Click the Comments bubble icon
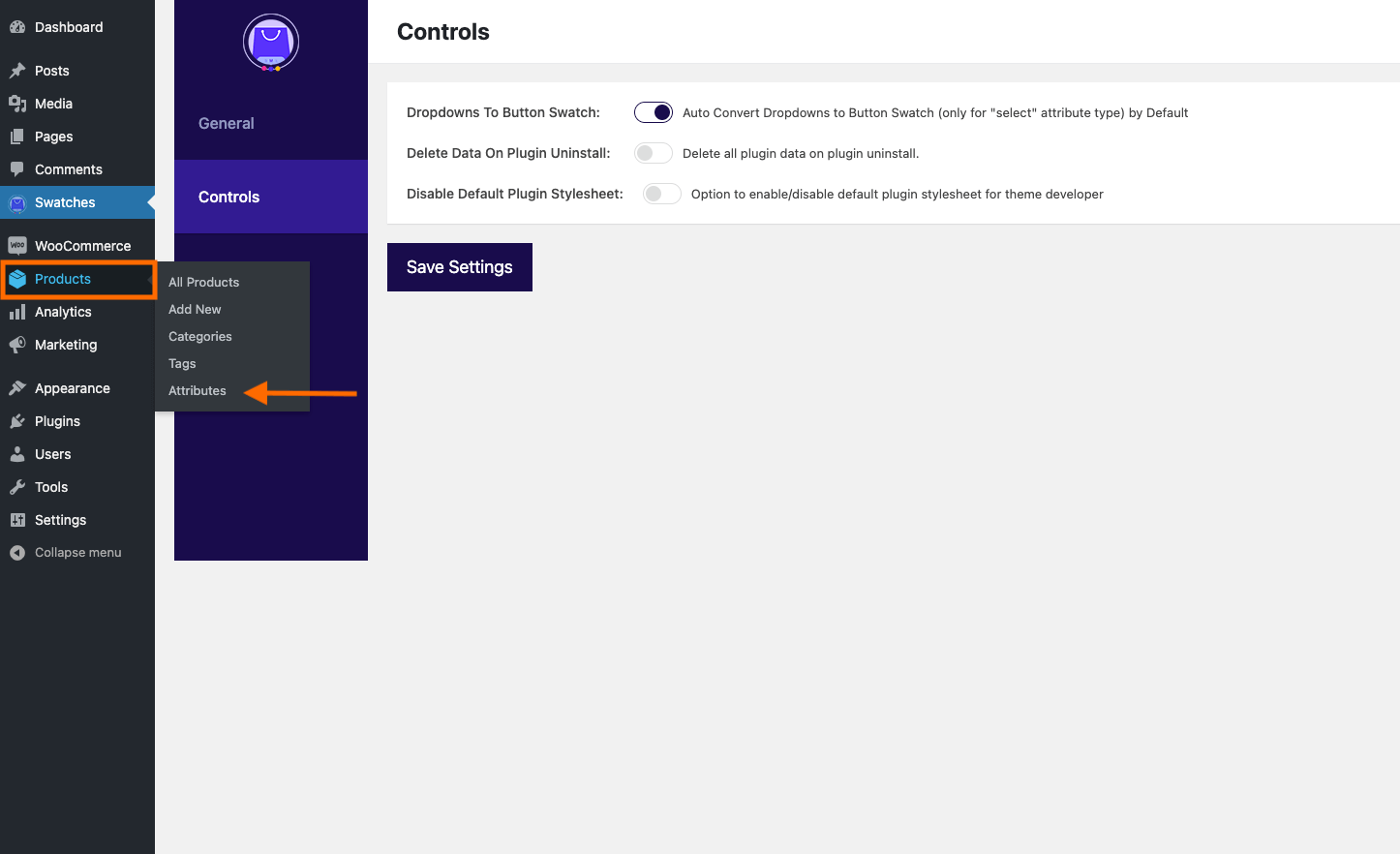 pos(17,169)
